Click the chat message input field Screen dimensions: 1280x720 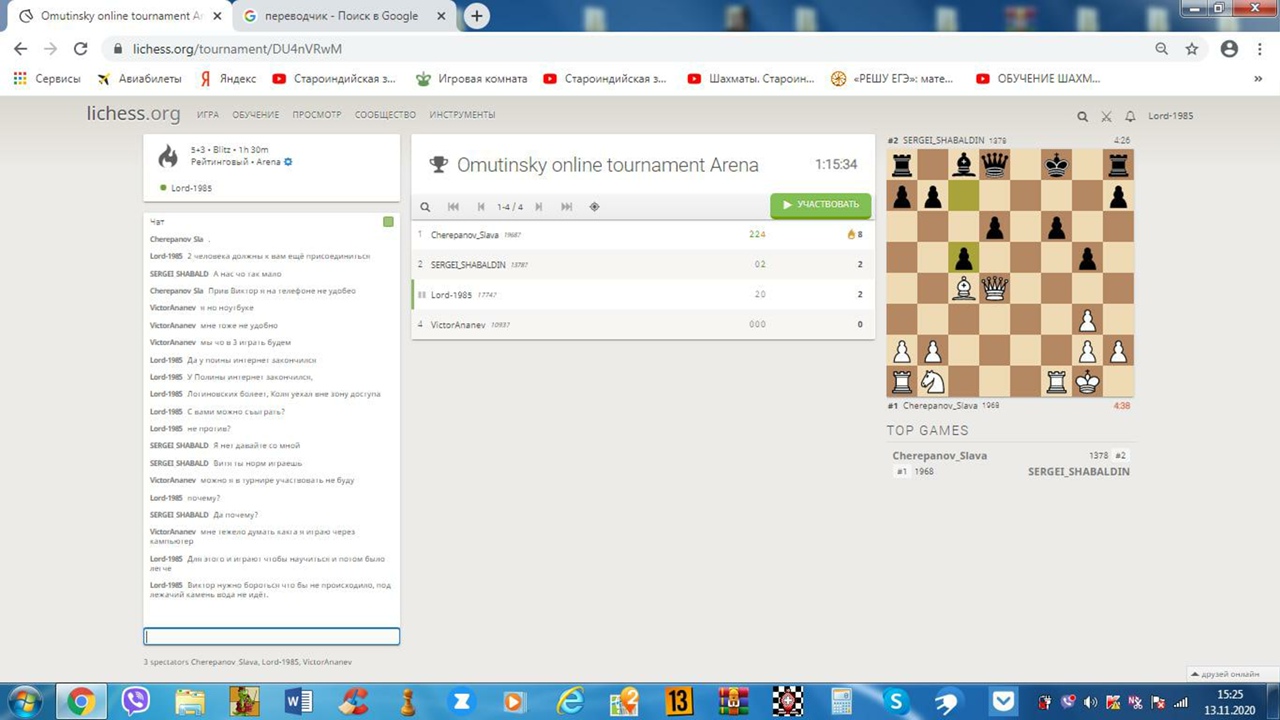pos(271,637)
